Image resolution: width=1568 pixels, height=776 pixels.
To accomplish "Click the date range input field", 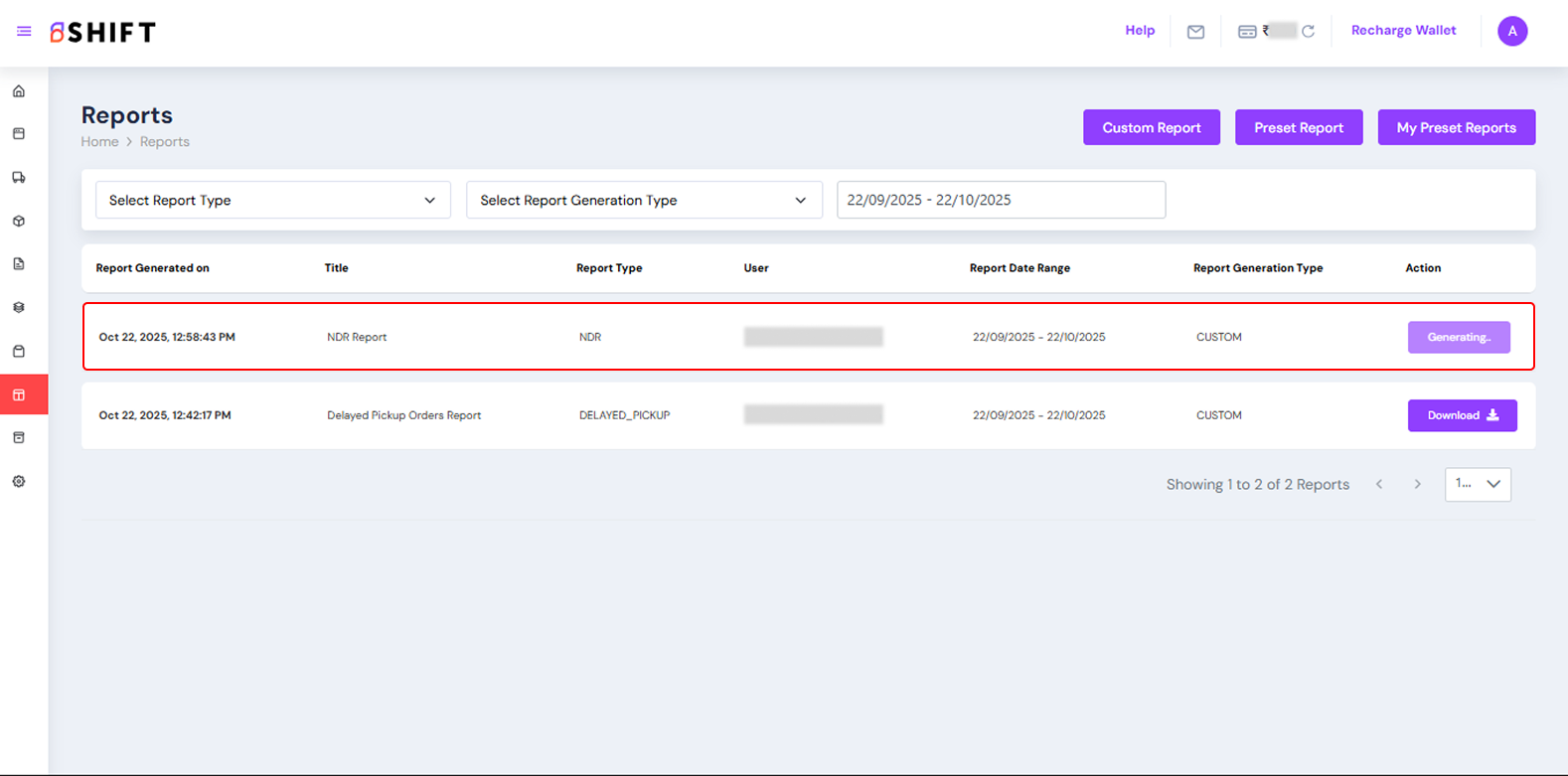I will [x=1000, y=200].
